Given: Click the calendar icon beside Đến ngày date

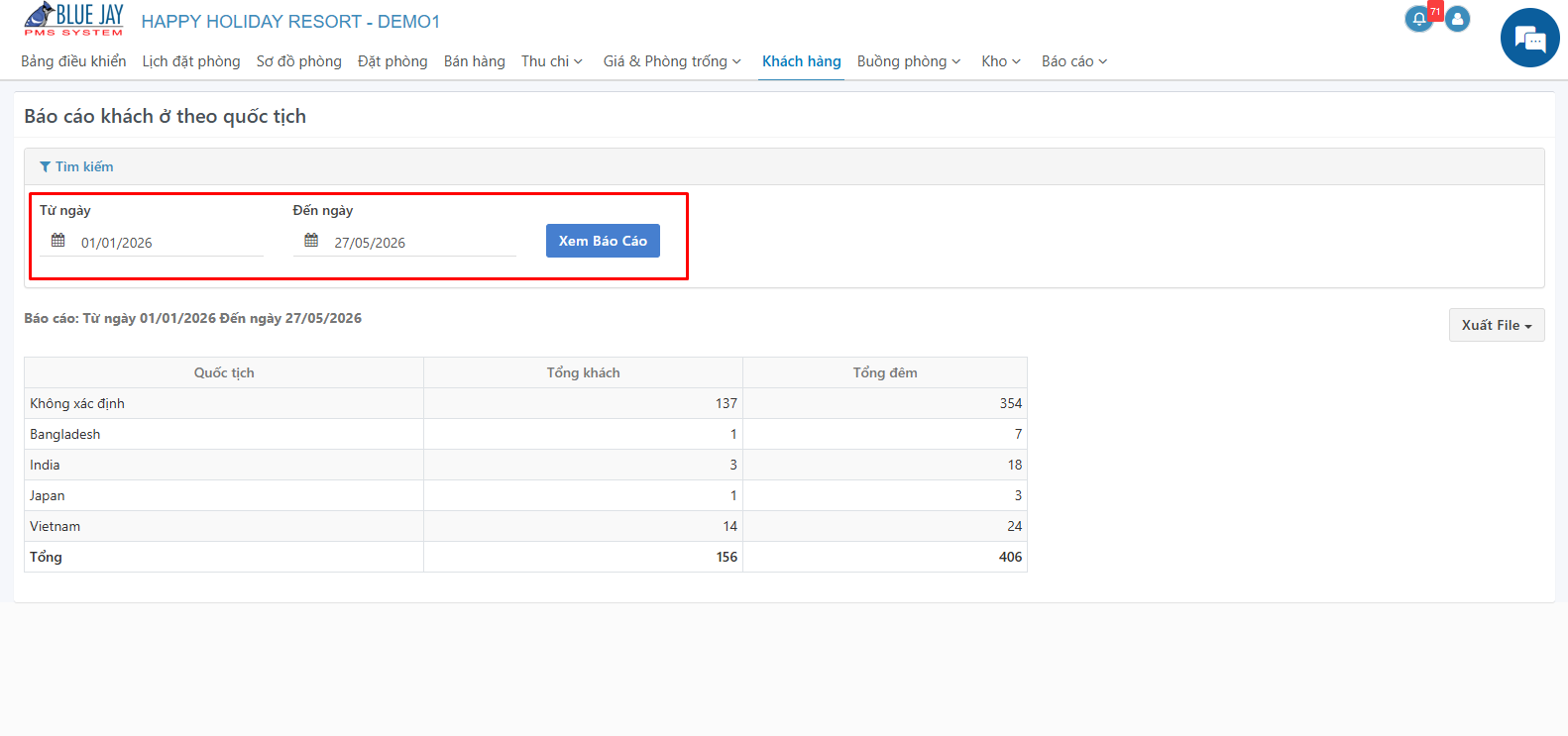Looking at the screenshot, I should (311, 241).
